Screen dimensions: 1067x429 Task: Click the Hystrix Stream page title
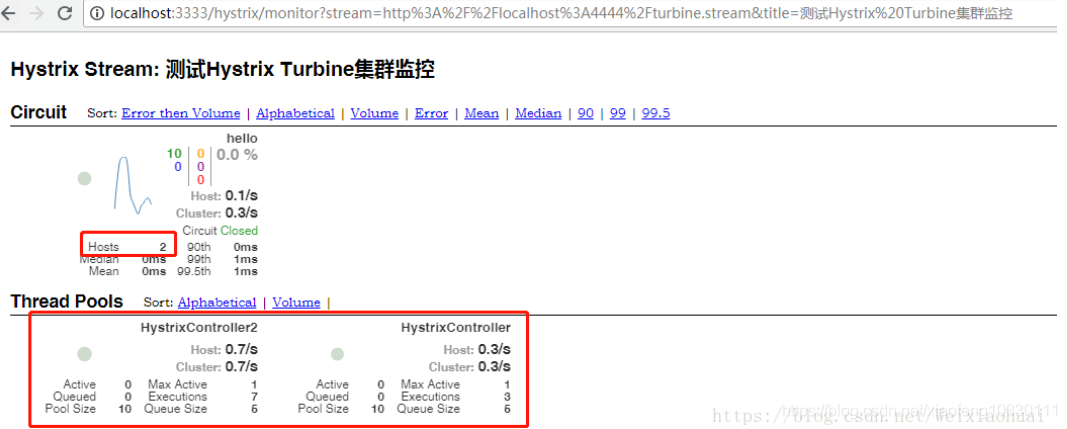click(x=223, y=69)
